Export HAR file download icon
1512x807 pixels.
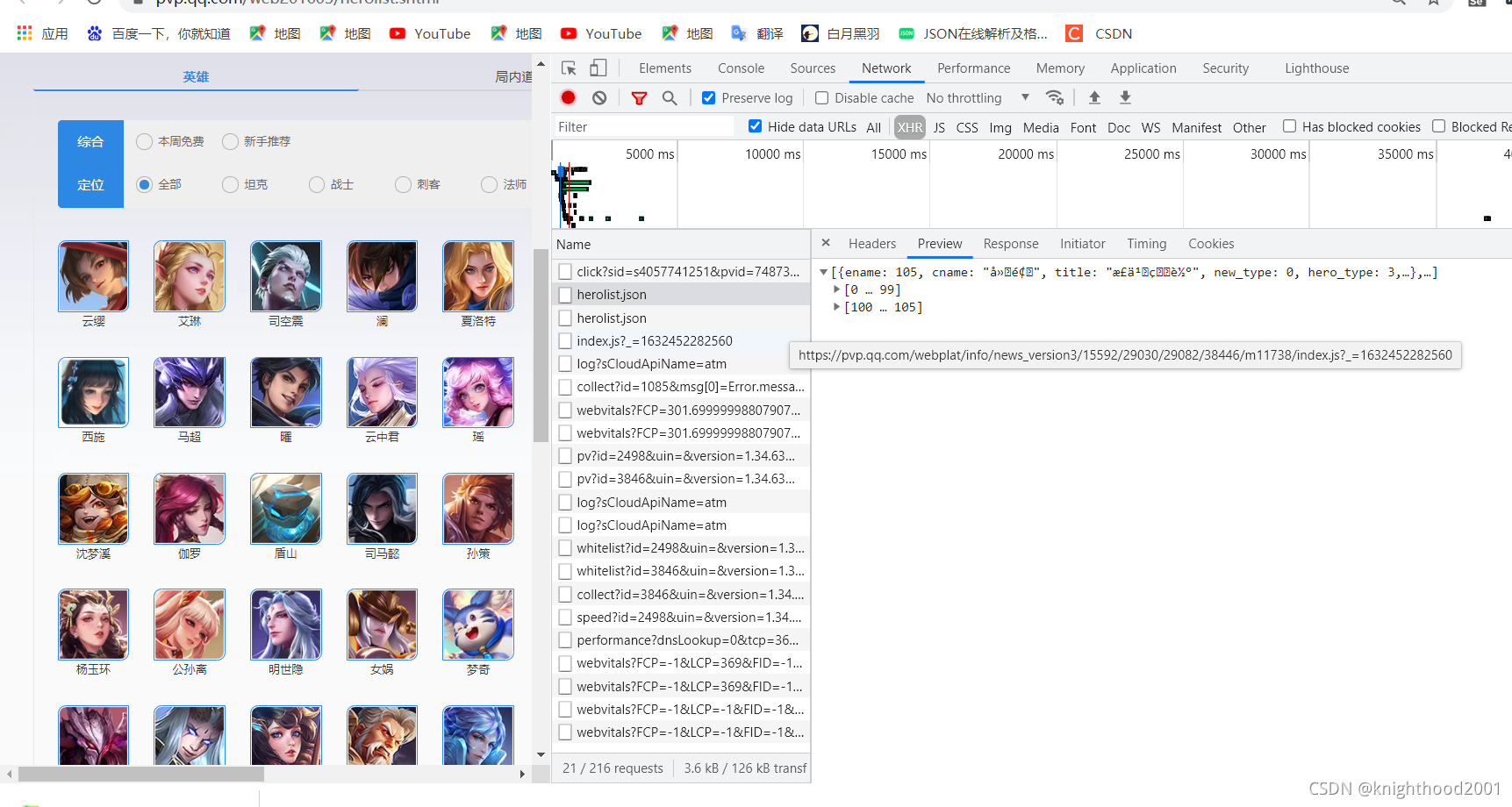tap(1125, 97)
